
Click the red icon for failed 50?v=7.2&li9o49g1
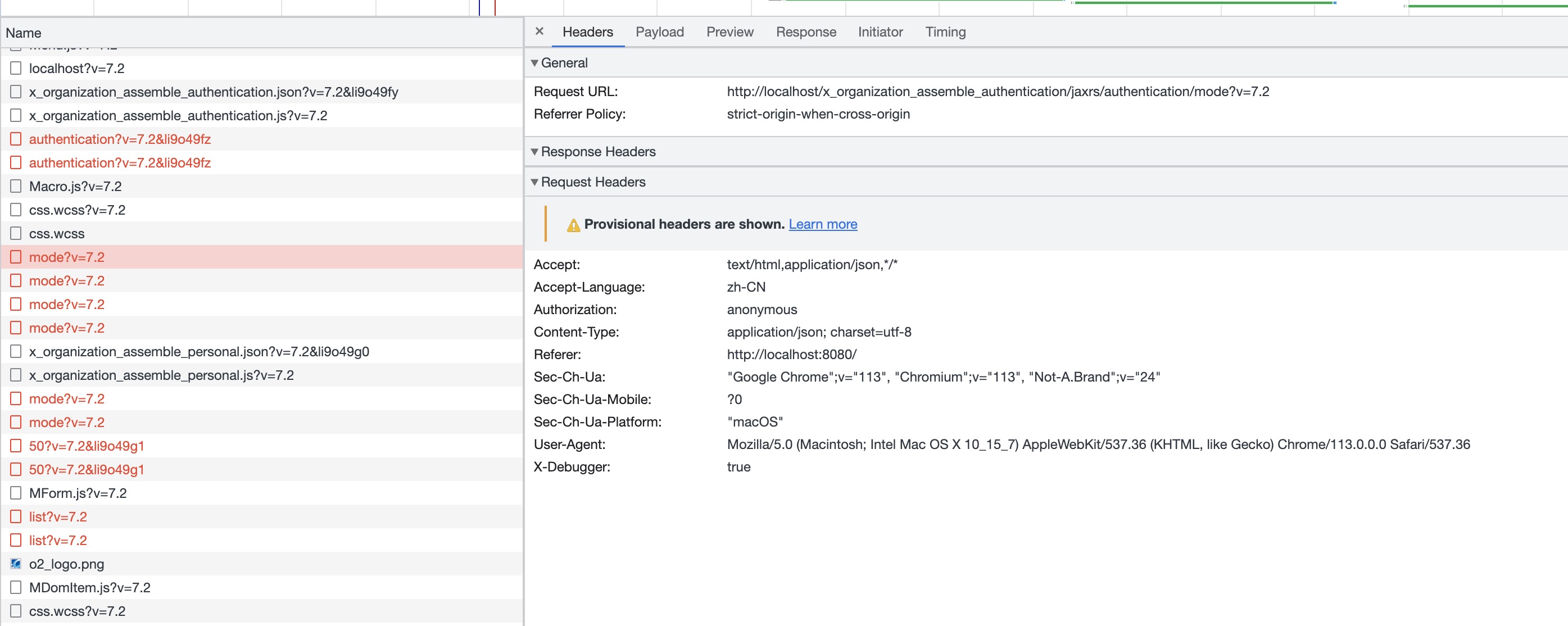(16, 446)
